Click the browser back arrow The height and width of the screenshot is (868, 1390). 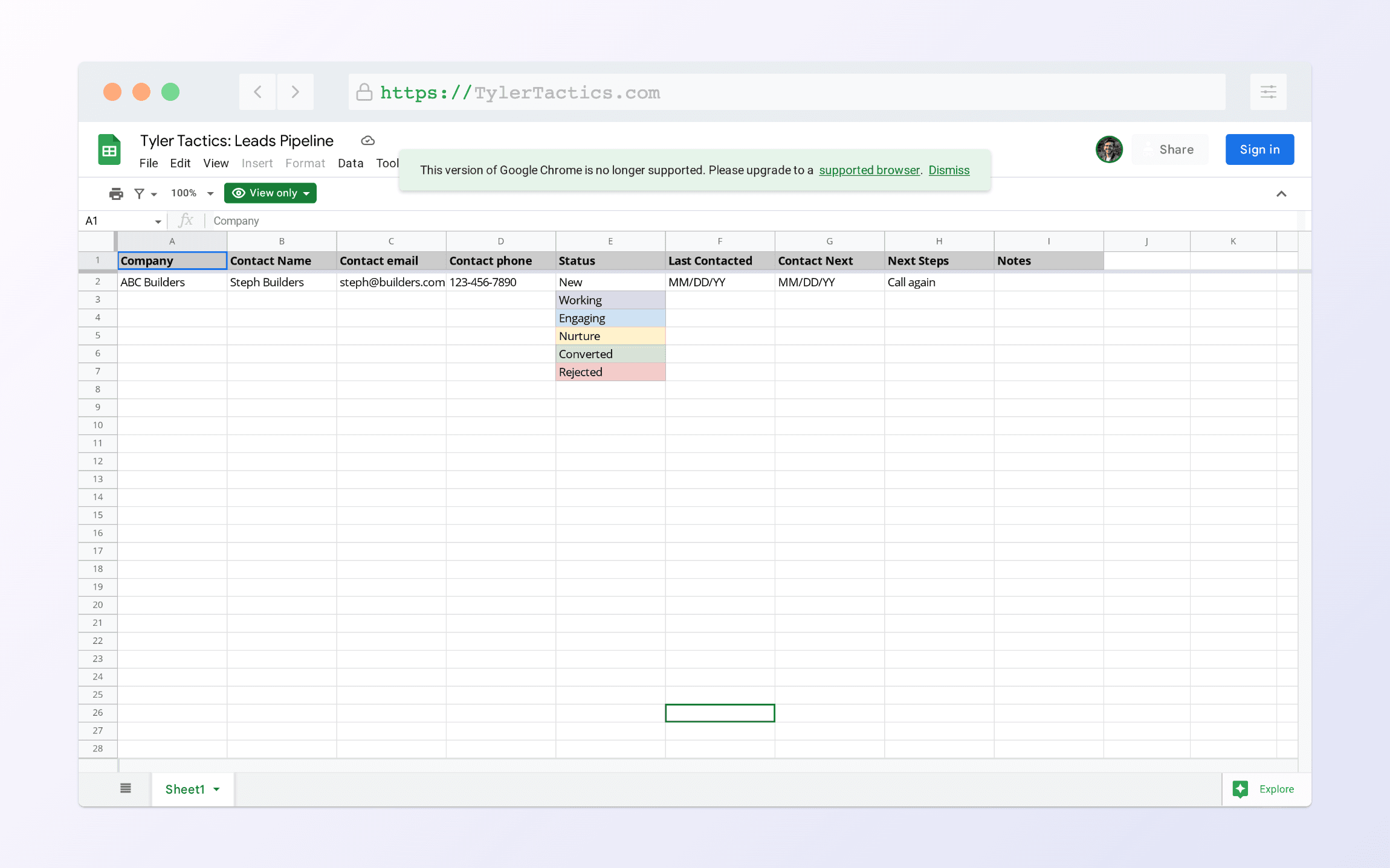[257, 92]
